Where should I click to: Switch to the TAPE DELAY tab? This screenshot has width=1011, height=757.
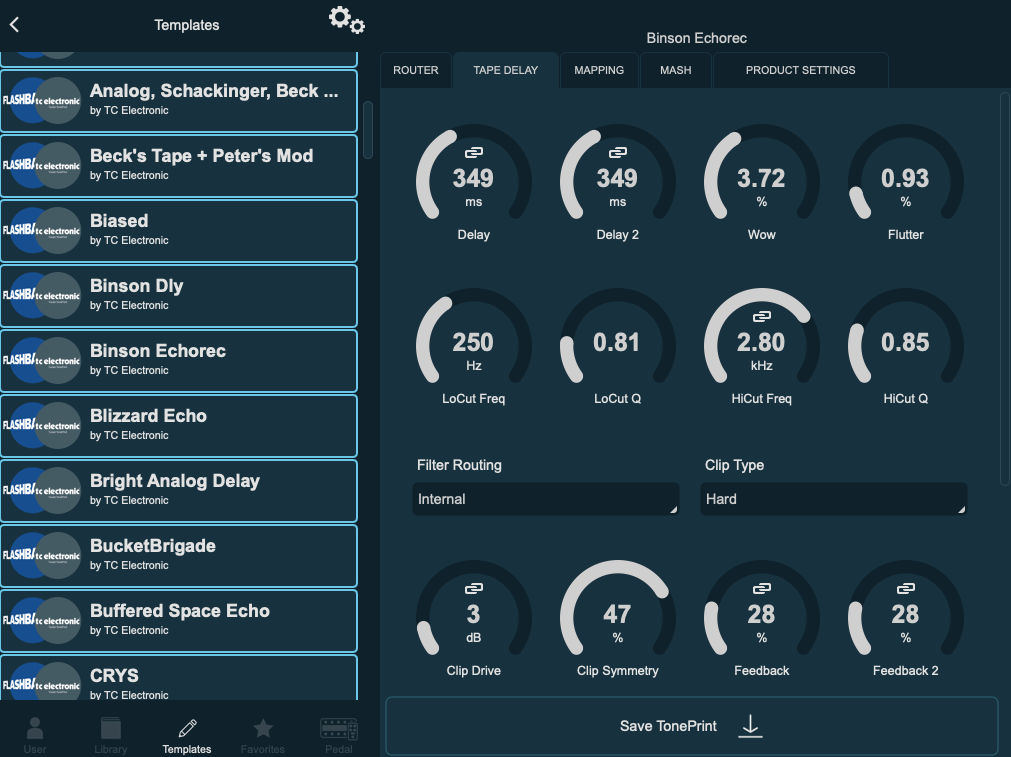[x=506, y=70]
